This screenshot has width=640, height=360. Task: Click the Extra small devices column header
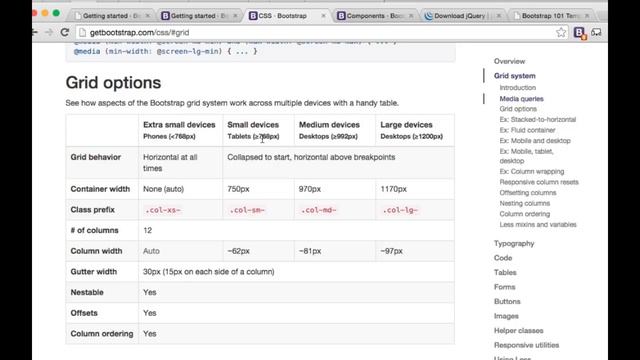pyautogui.click(x=179, y=130)
